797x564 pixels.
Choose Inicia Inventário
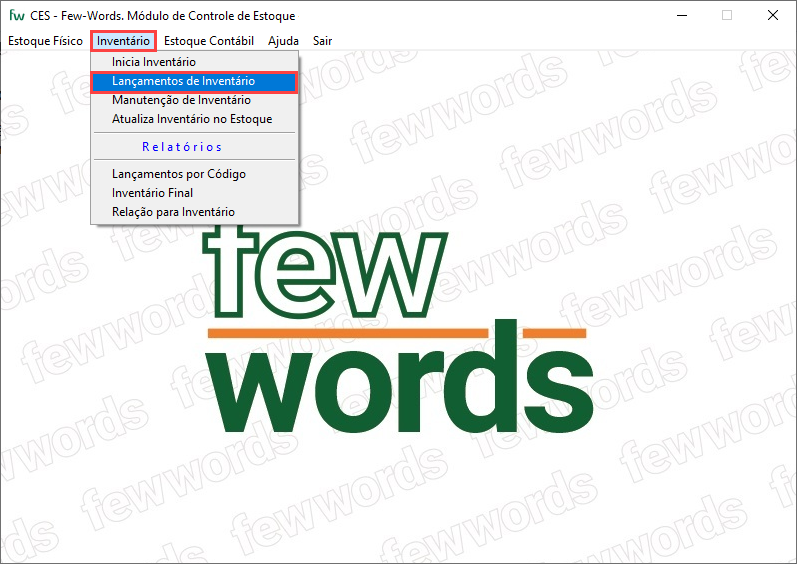click(x=195, y=62)
